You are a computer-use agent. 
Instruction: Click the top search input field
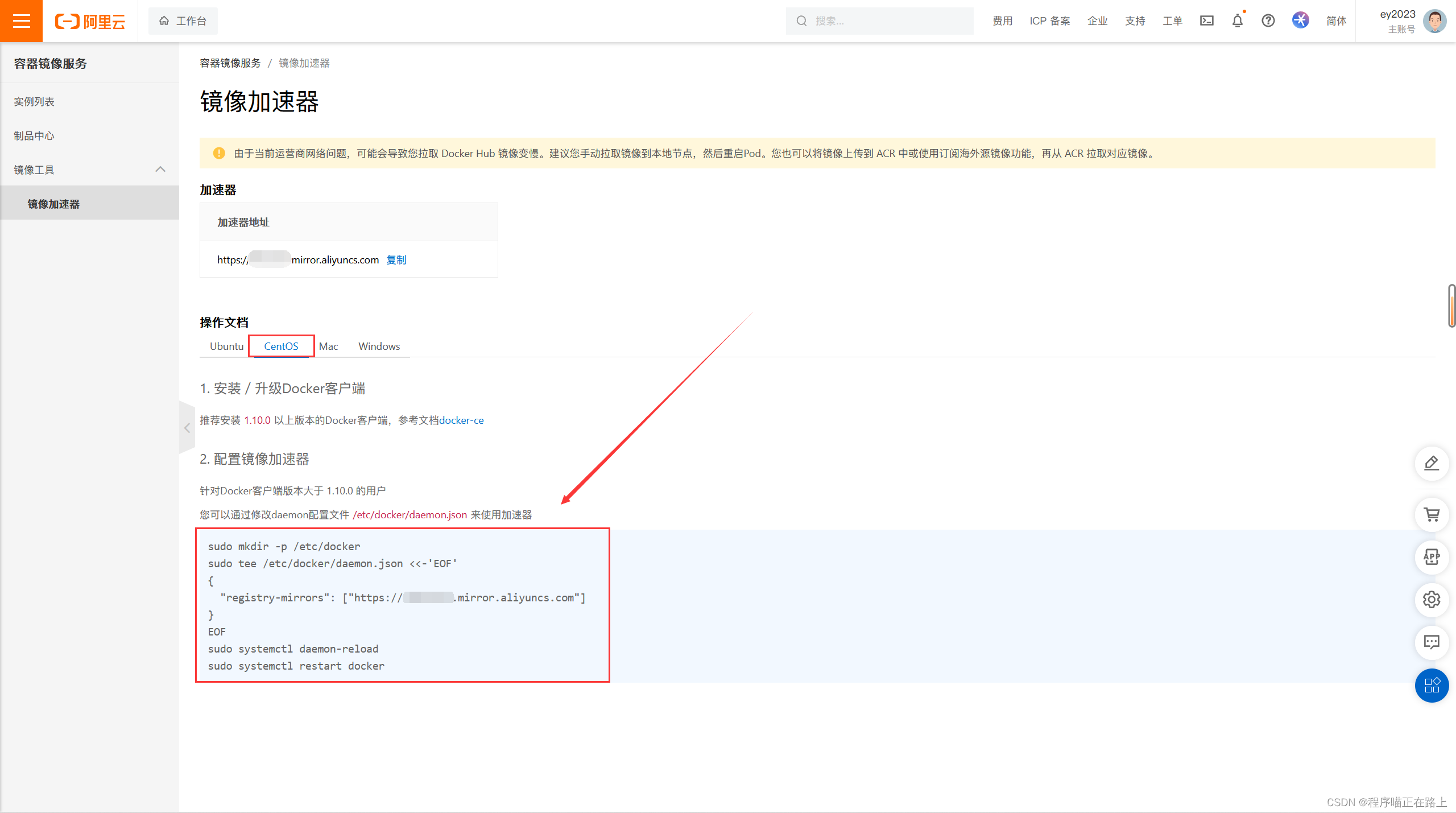[887, 21]
